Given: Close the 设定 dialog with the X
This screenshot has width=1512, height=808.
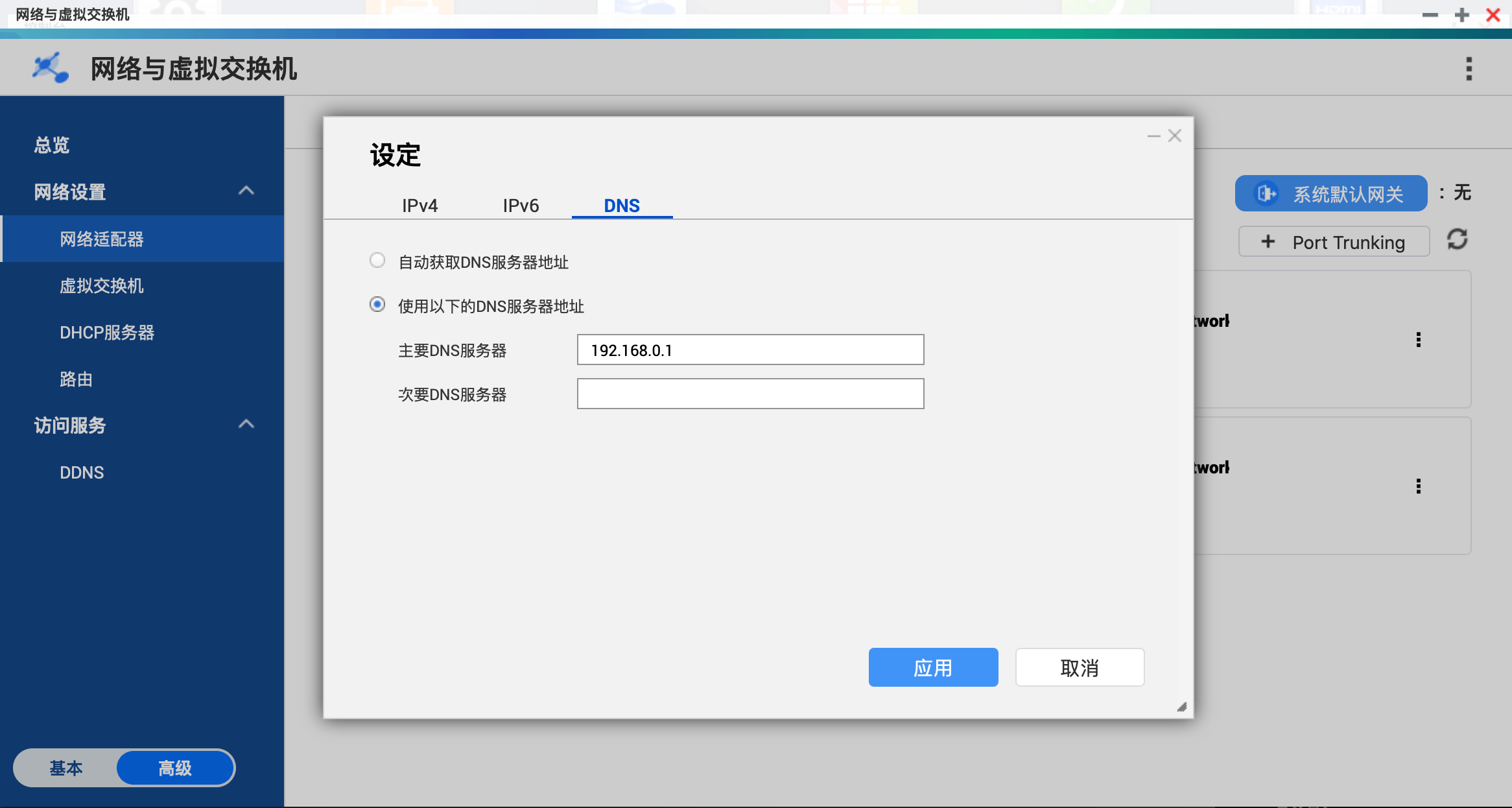Looking at the screenshot, I should pyautogui.click(x=1175, y=136).
